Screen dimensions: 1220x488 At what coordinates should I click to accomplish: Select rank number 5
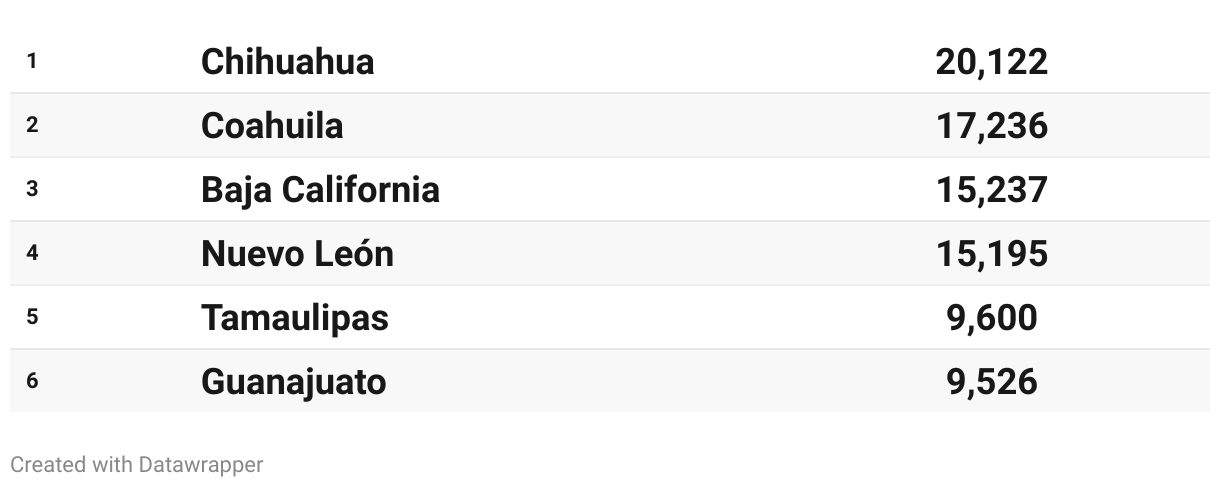32,318
